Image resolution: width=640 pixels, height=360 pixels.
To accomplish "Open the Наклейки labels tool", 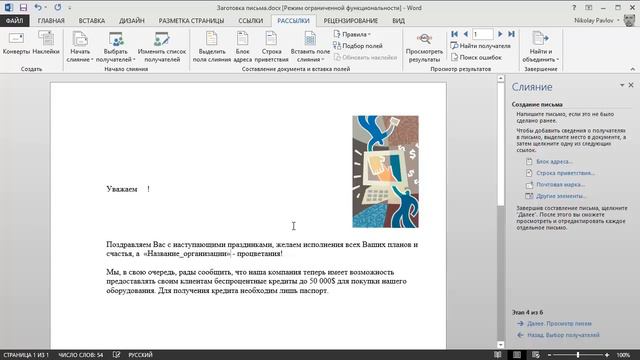I will pyautogui.click(x=46, y=43).
